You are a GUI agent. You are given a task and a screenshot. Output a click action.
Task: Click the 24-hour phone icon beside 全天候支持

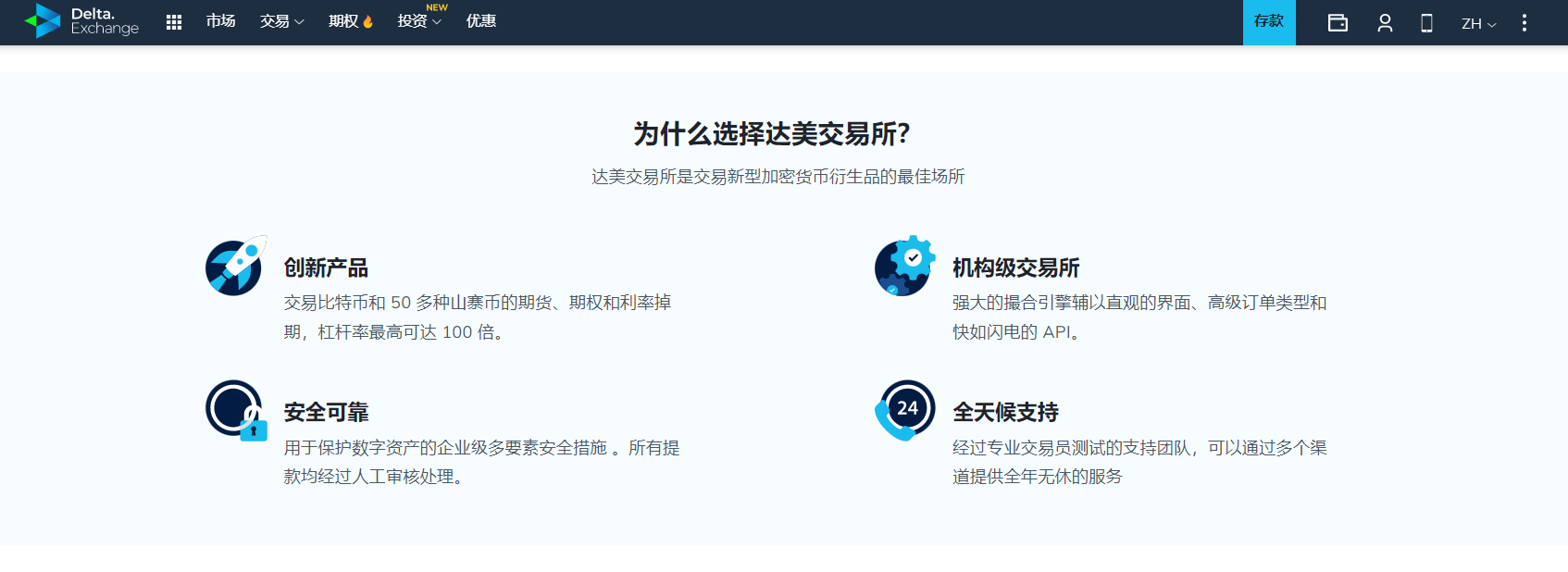905,410
